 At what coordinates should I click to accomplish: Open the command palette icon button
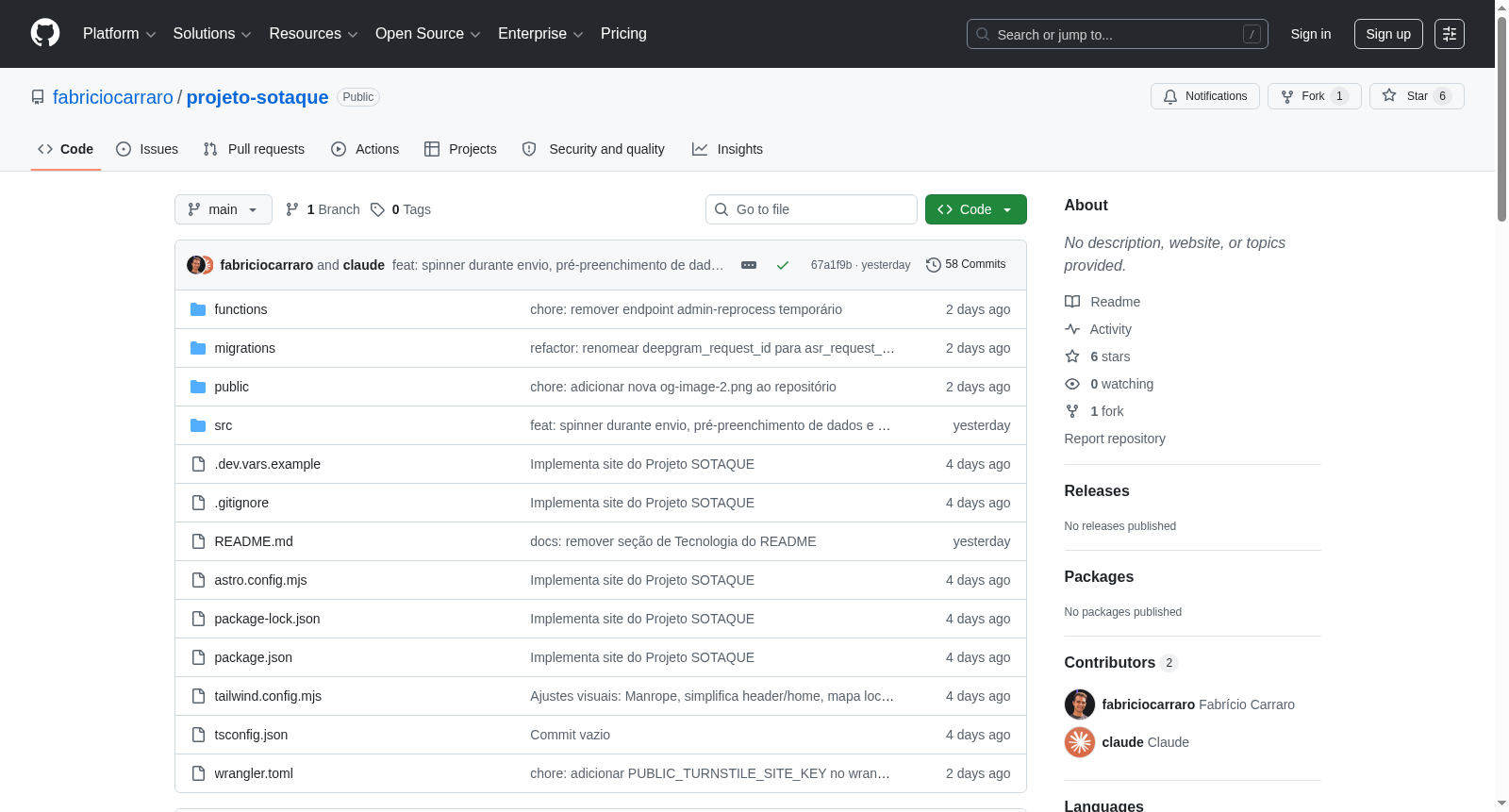tap(1450, 34)
